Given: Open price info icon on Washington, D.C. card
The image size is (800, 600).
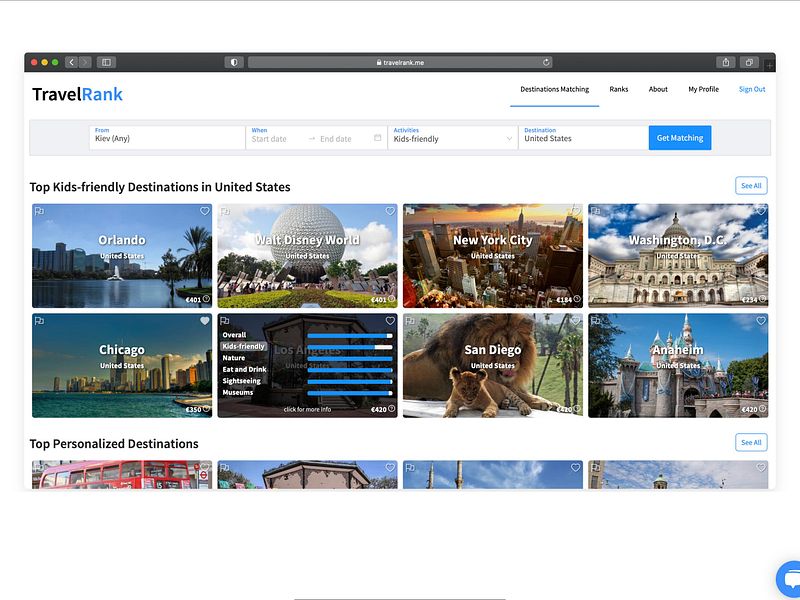Looking at the screenshot, I should click(762, 299).
